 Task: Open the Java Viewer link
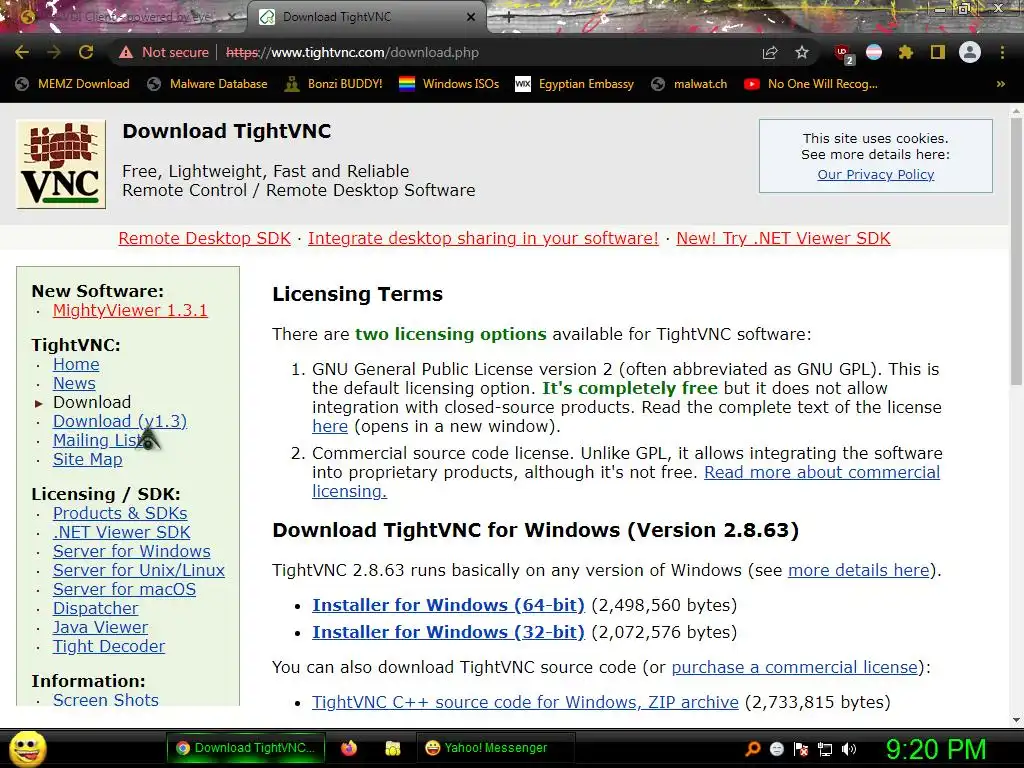click(101, 627)
